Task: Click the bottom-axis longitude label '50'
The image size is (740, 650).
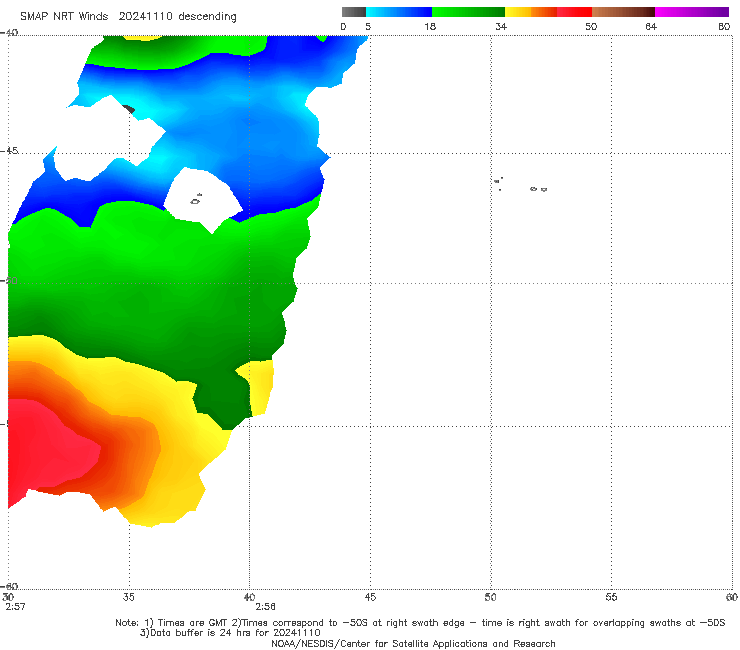Action: (491, 597)
